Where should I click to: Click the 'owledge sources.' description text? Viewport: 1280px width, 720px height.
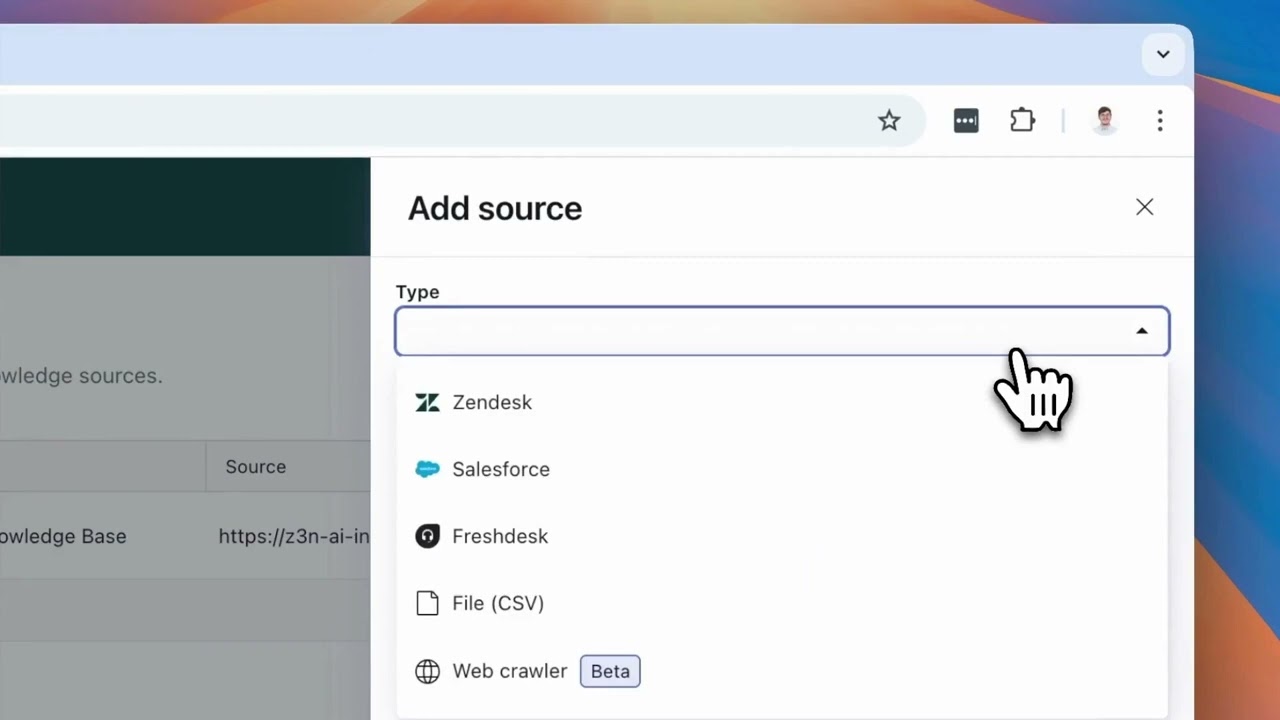[81, 376]
